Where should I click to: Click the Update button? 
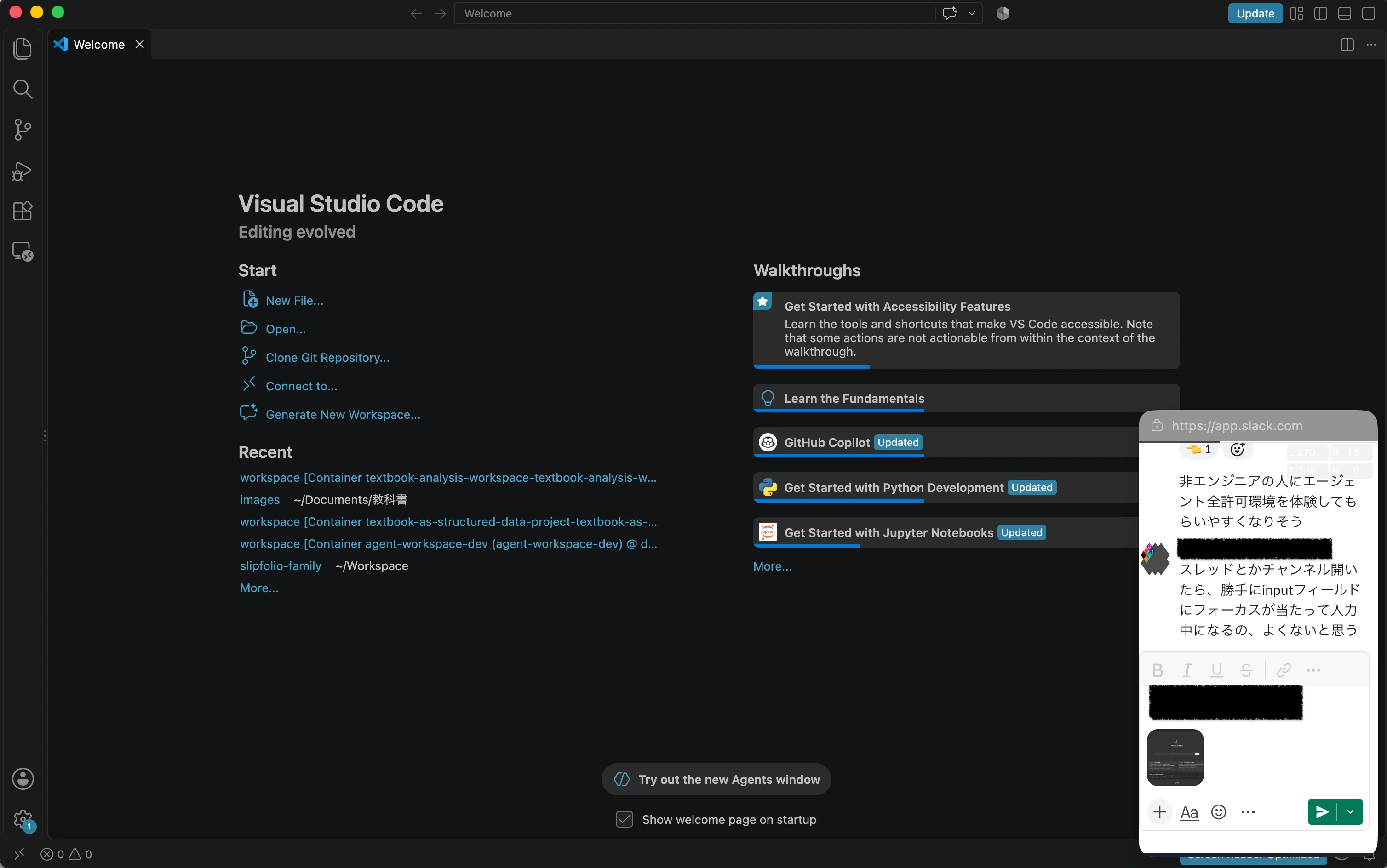1255,13
